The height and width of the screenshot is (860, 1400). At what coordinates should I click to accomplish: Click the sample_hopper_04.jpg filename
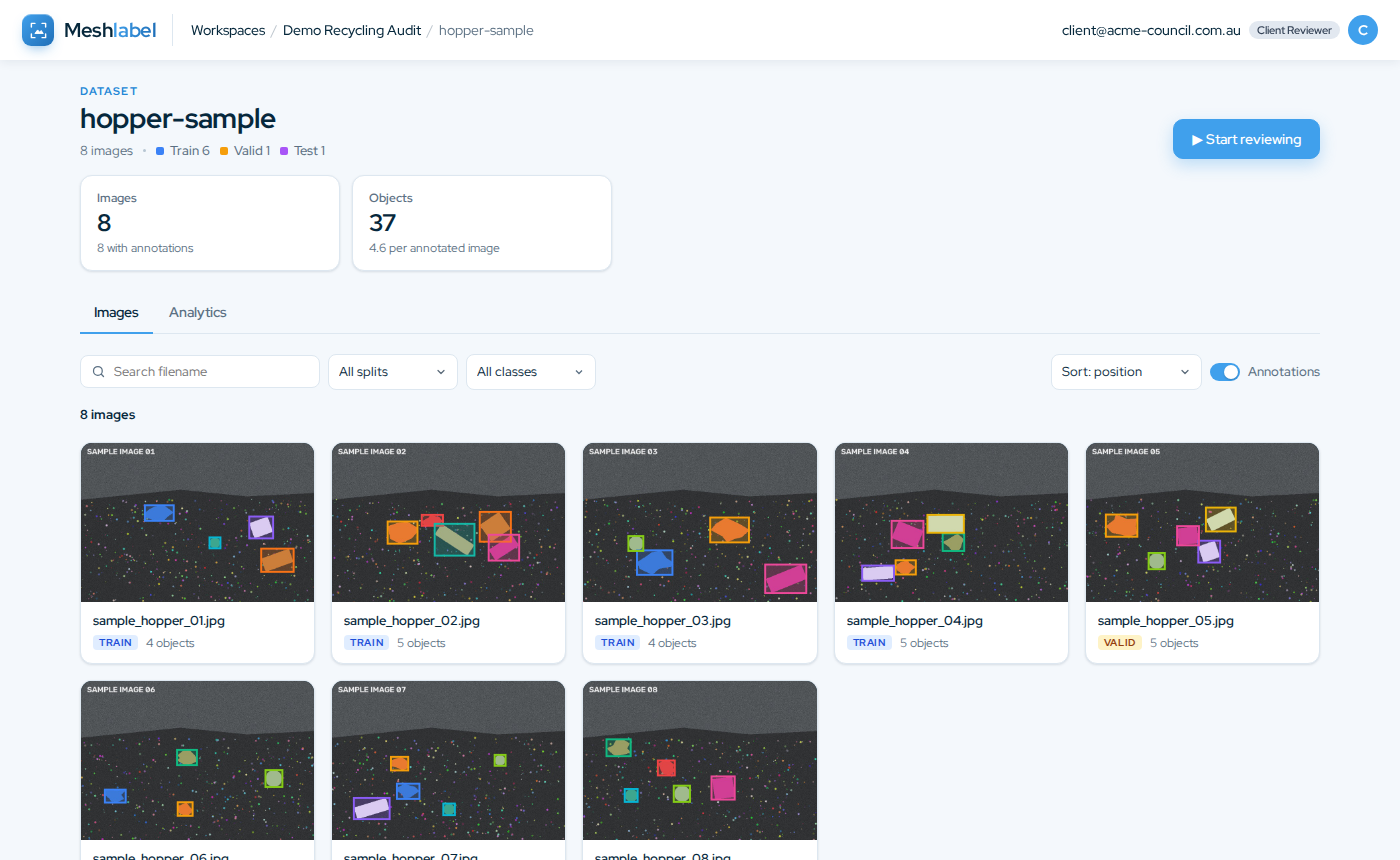coord(915,621)
